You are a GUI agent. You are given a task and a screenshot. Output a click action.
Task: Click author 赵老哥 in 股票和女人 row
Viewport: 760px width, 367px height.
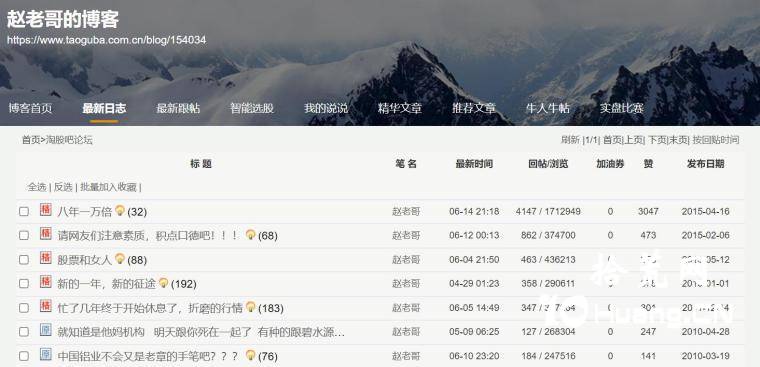click(406, 260)
